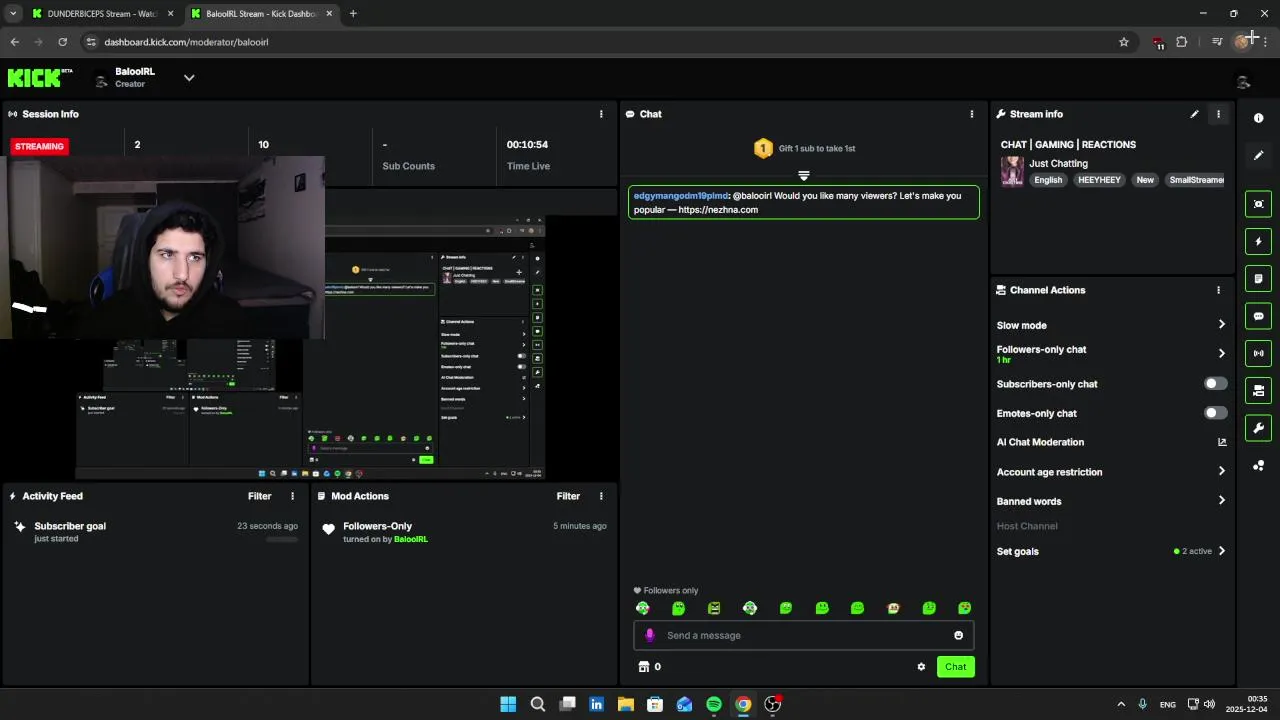This screenshot has height=720, width=1280.
Task: Open Mod Actions three-dot menu
Action: click(x=601, y=496)
